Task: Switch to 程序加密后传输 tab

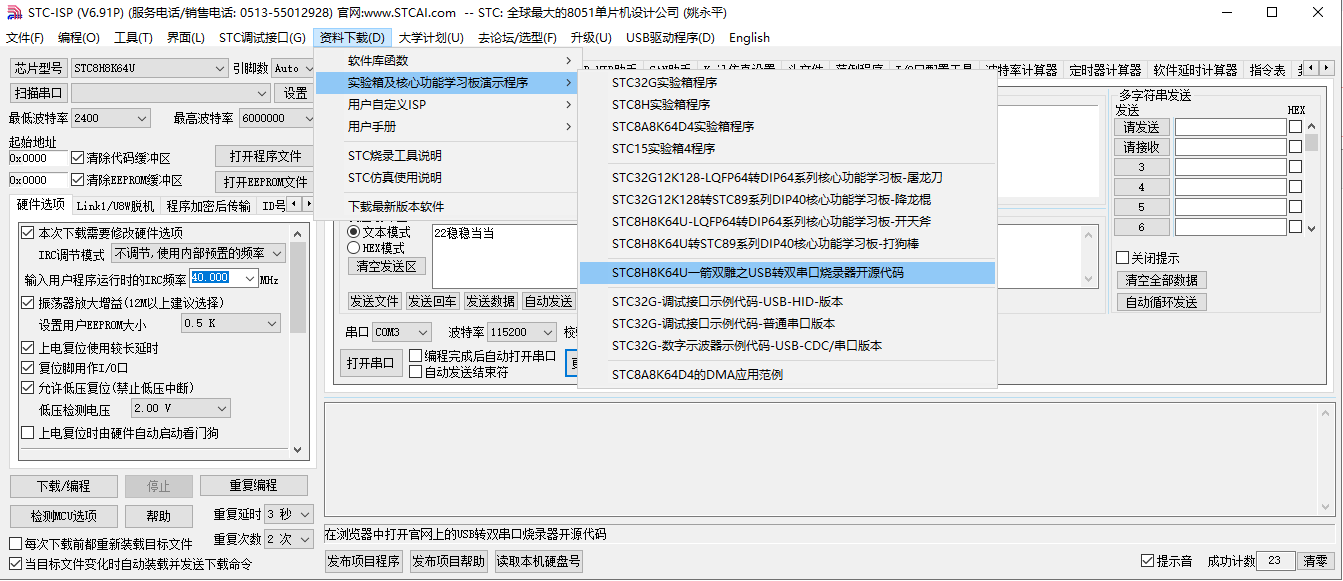Action: tap(209, 206)
